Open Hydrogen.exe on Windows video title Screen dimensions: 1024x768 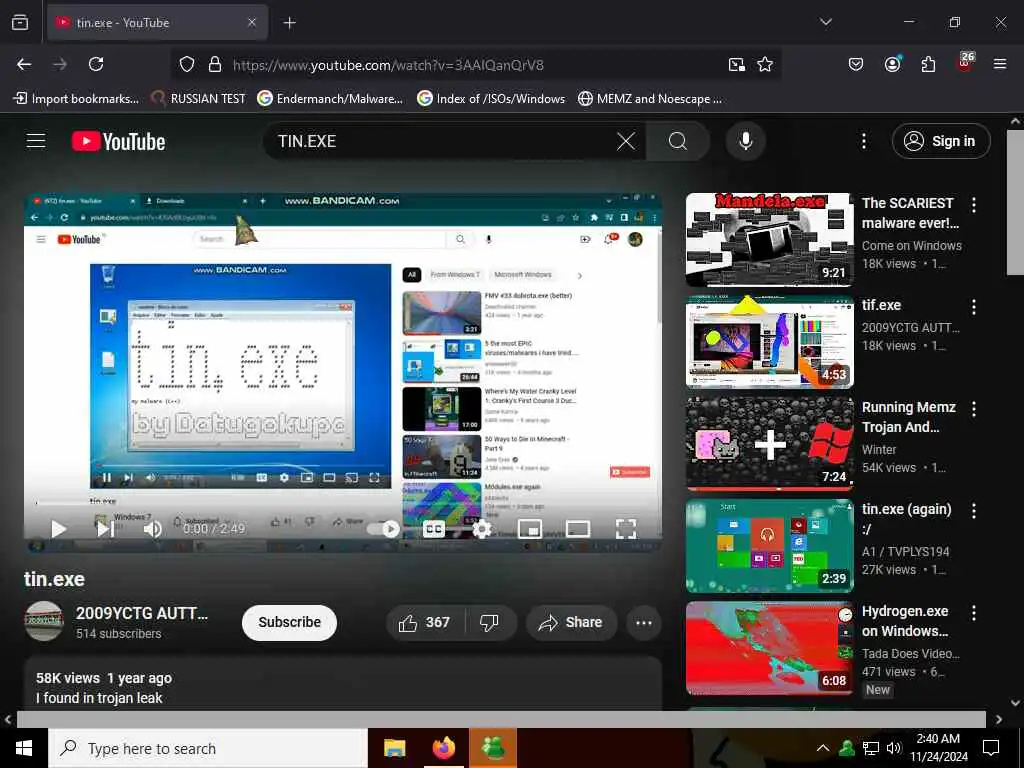coord(905,621)
